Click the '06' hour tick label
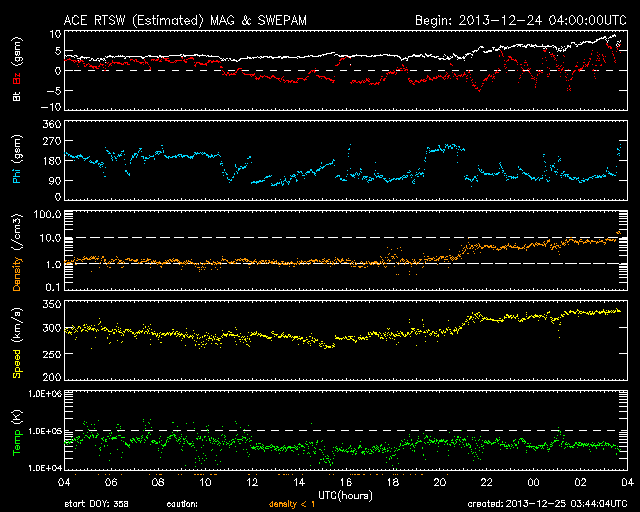The width and height of the screenshot is (640, 512). point(111,483)
